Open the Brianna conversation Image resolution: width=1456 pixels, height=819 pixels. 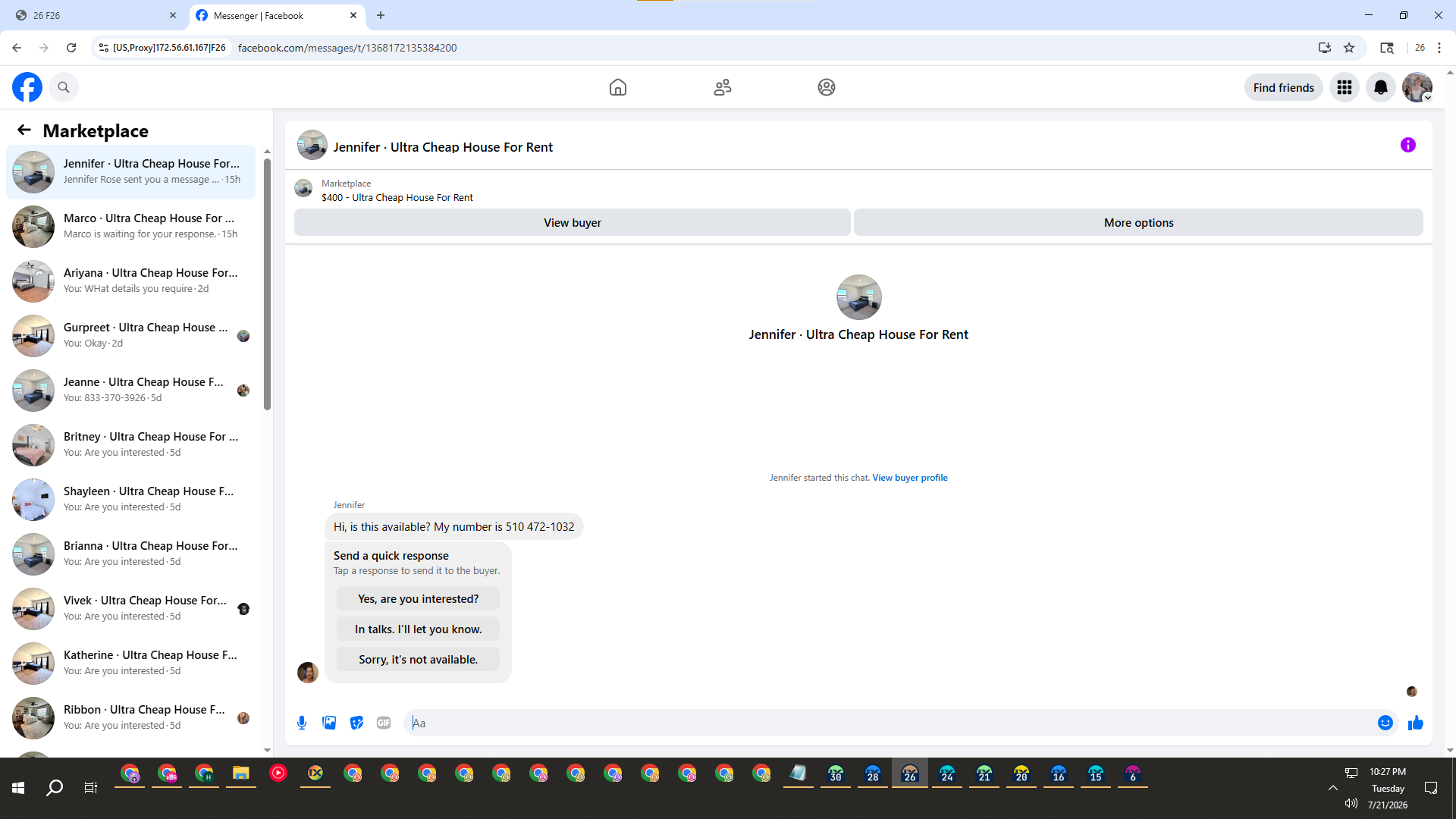[x=130, y=554]
